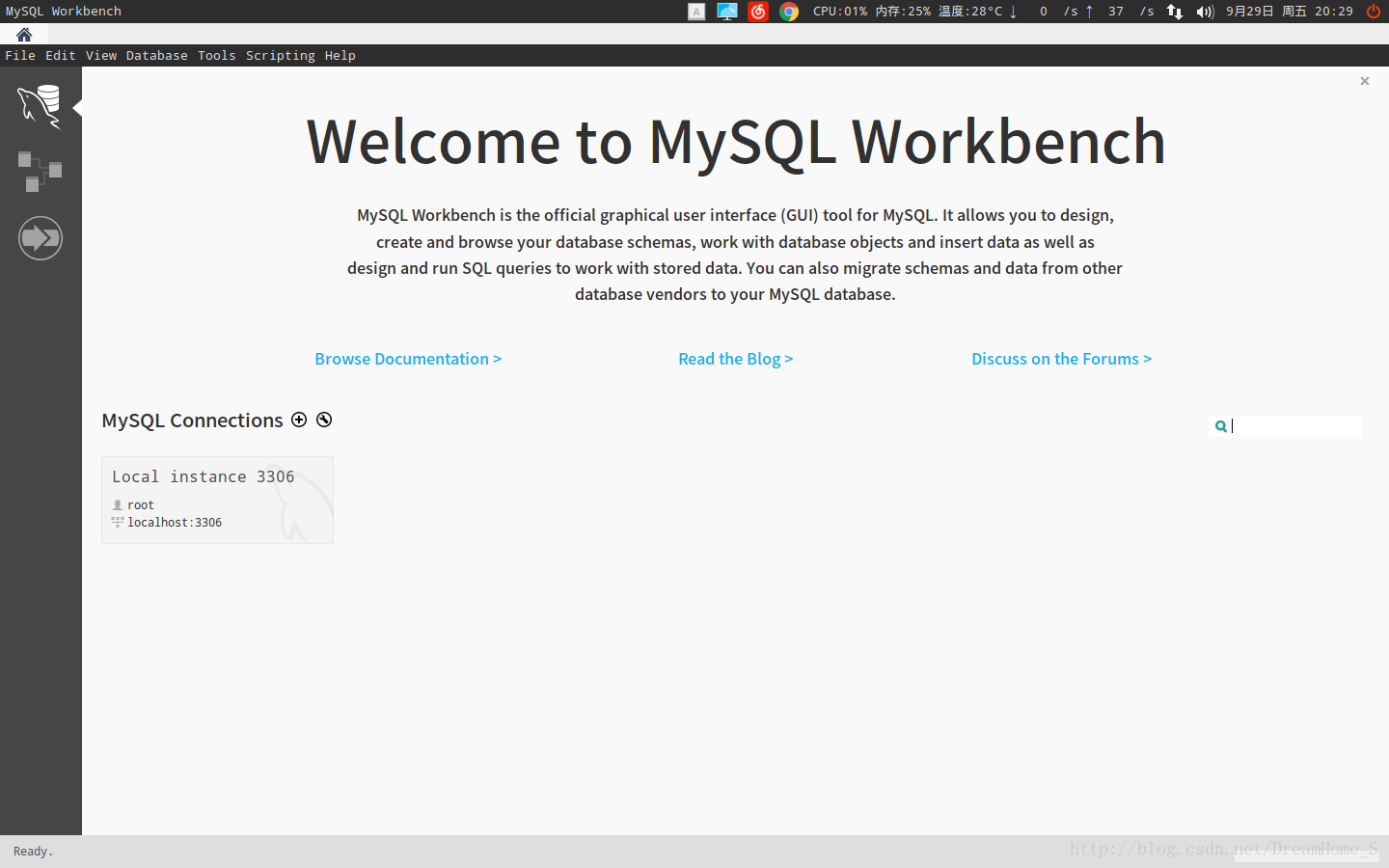Click the remote desktop monitor tray icon
The image size is (1389, 868).
point(727,12)
